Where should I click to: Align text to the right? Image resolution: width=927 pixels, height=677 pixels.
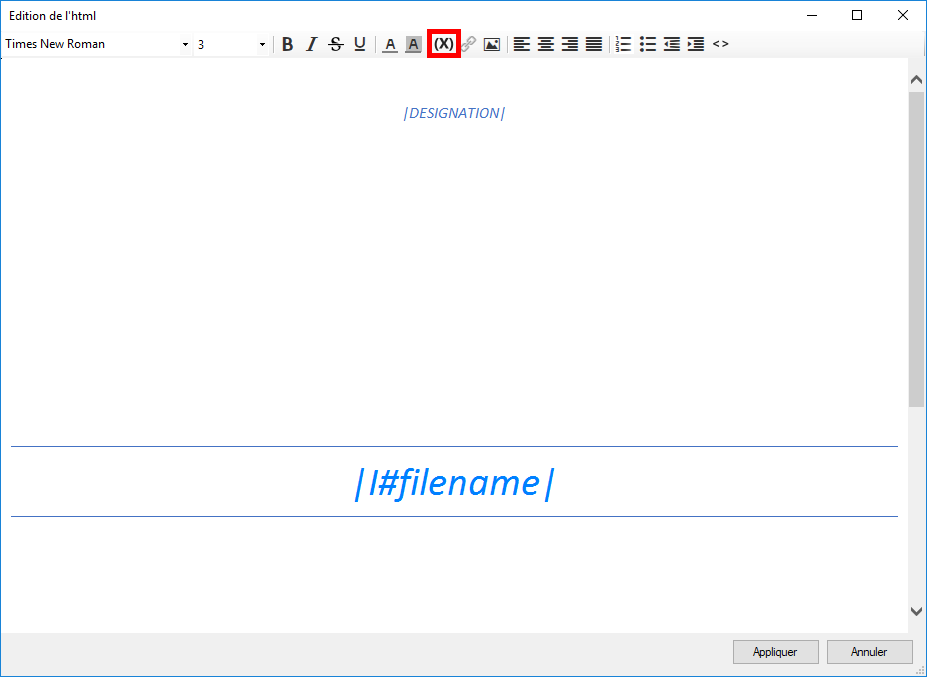click(x=570, y=44)
